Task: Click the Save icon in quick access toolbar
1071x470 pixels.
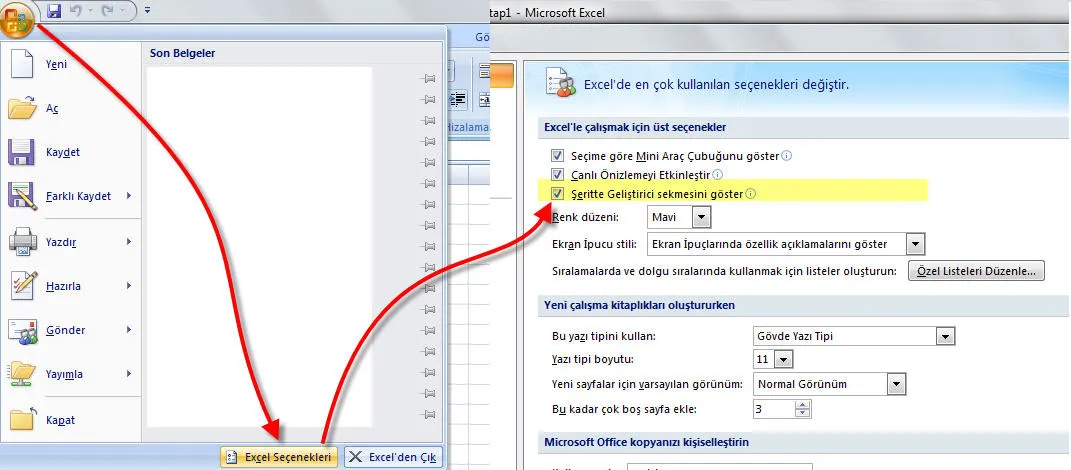Action: tap(54, 11)
